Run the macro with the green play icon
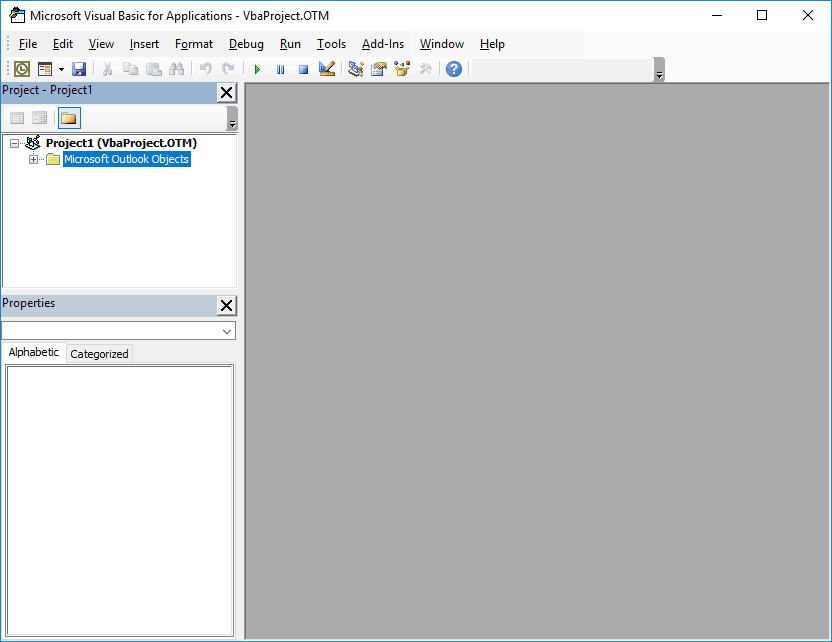This screenshot has height=642, width=832. 257,69
